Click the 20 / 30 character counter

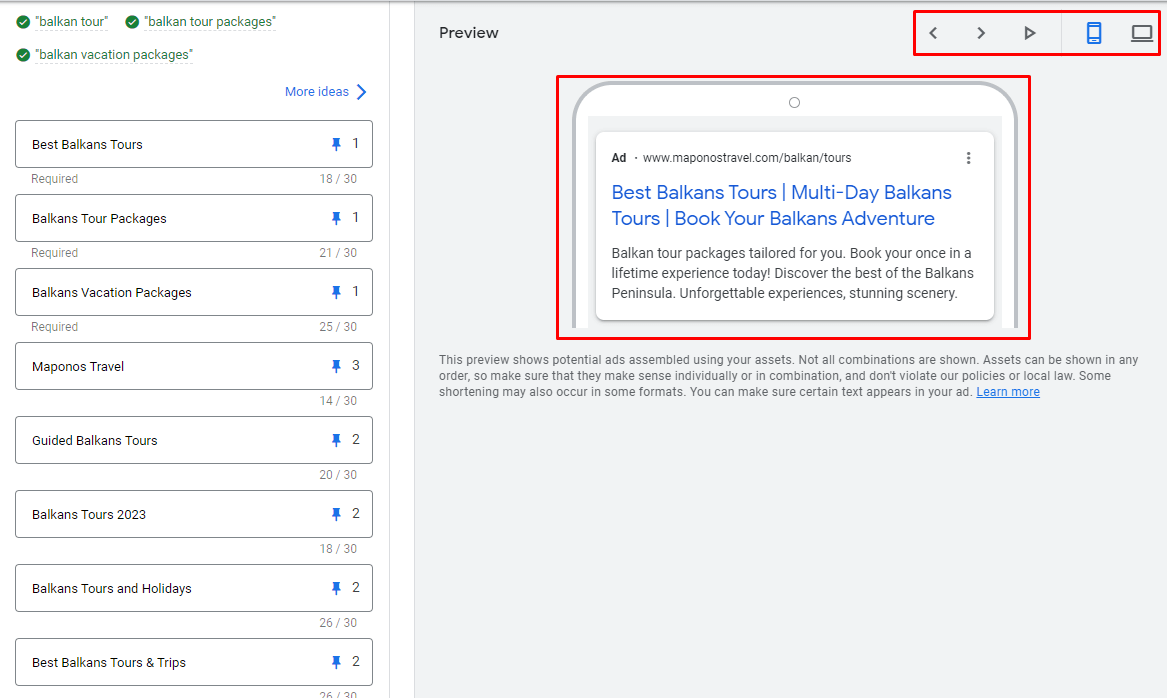pos(338,475)
